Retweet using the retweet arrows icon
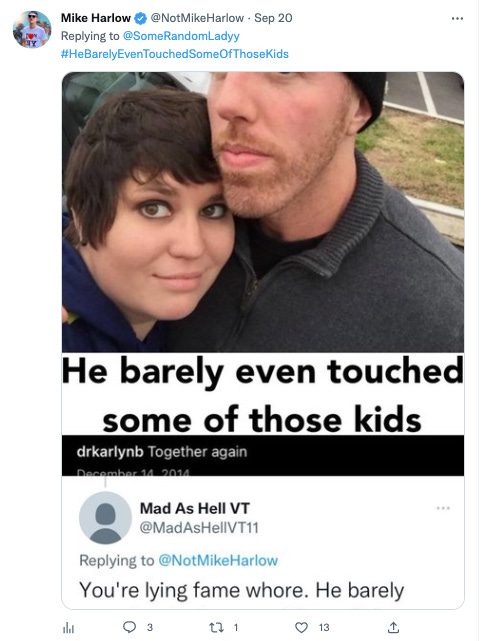This screenshot has width=481, height=641. tap(215, 627)
